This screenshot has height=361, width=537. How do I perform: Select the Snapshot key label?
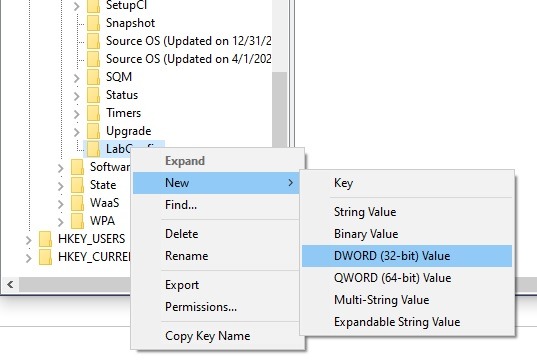(130, 23)
